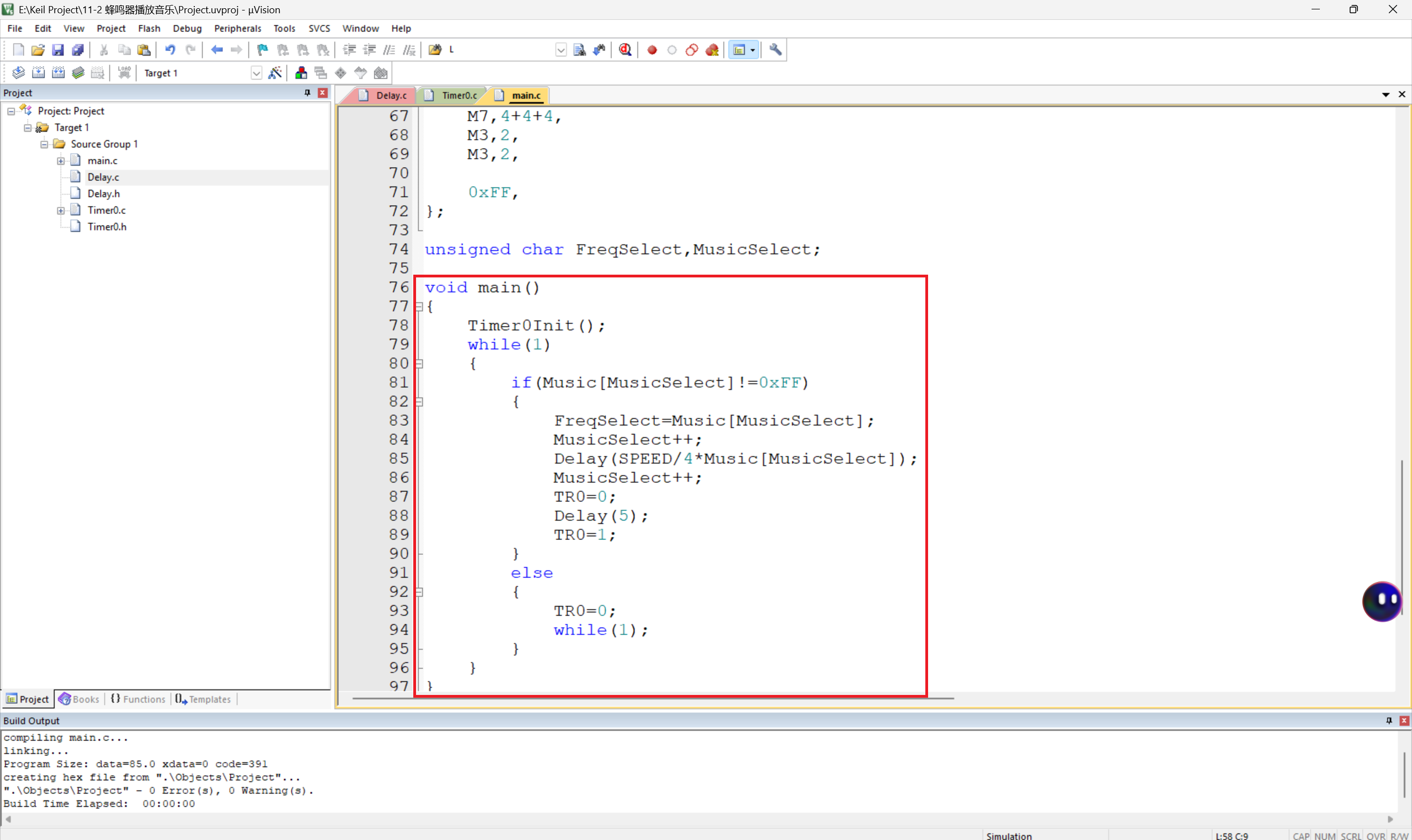Open Options for Target wand icon
The image size is (1412, 840).
pos(275,73)
